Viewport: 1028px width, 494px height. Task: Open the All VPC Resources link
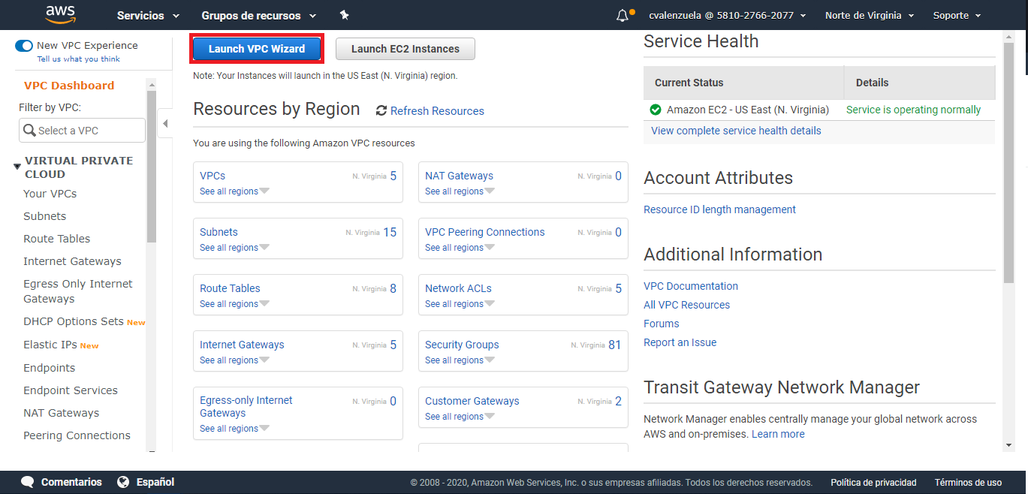pos(686,305)
